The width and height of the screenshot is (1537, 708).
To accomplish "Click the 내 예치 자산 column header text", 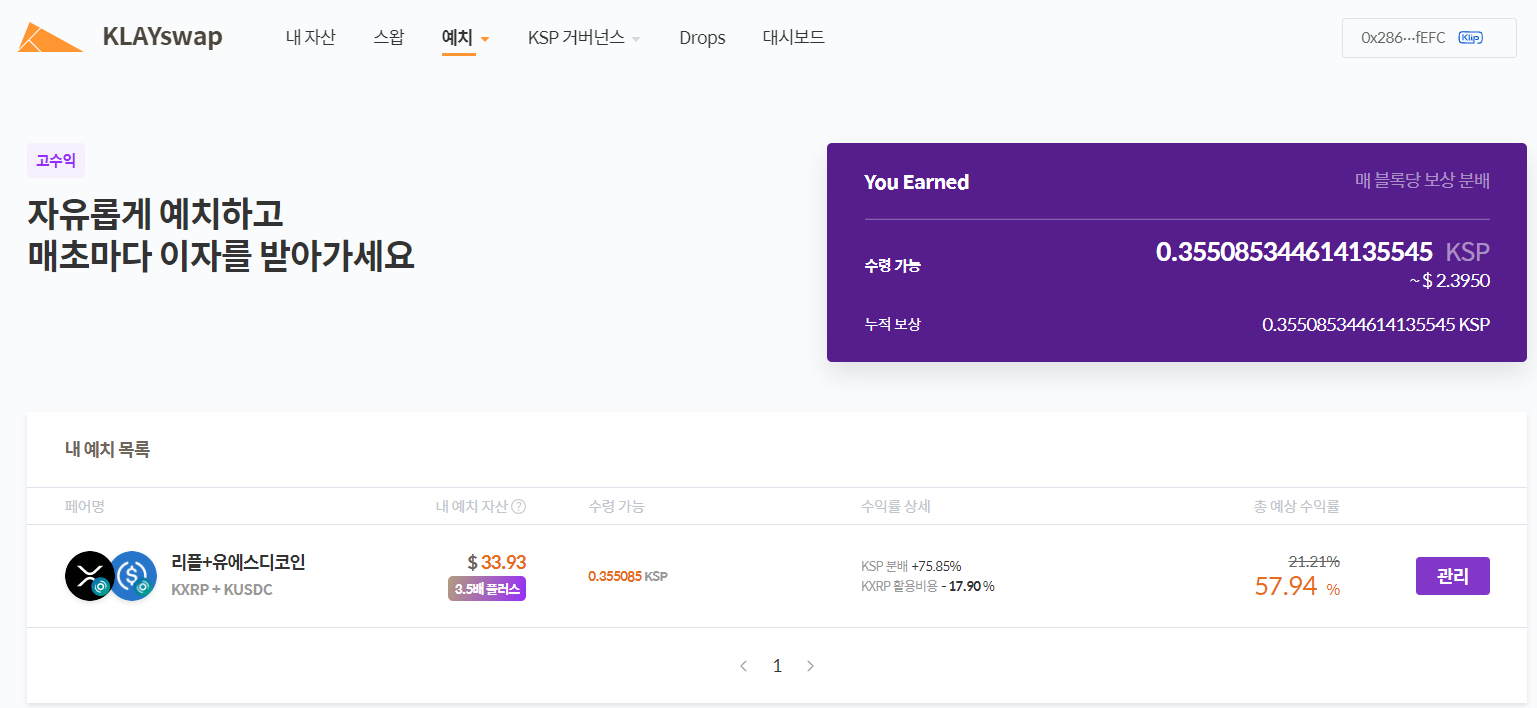I will (472, 507).
